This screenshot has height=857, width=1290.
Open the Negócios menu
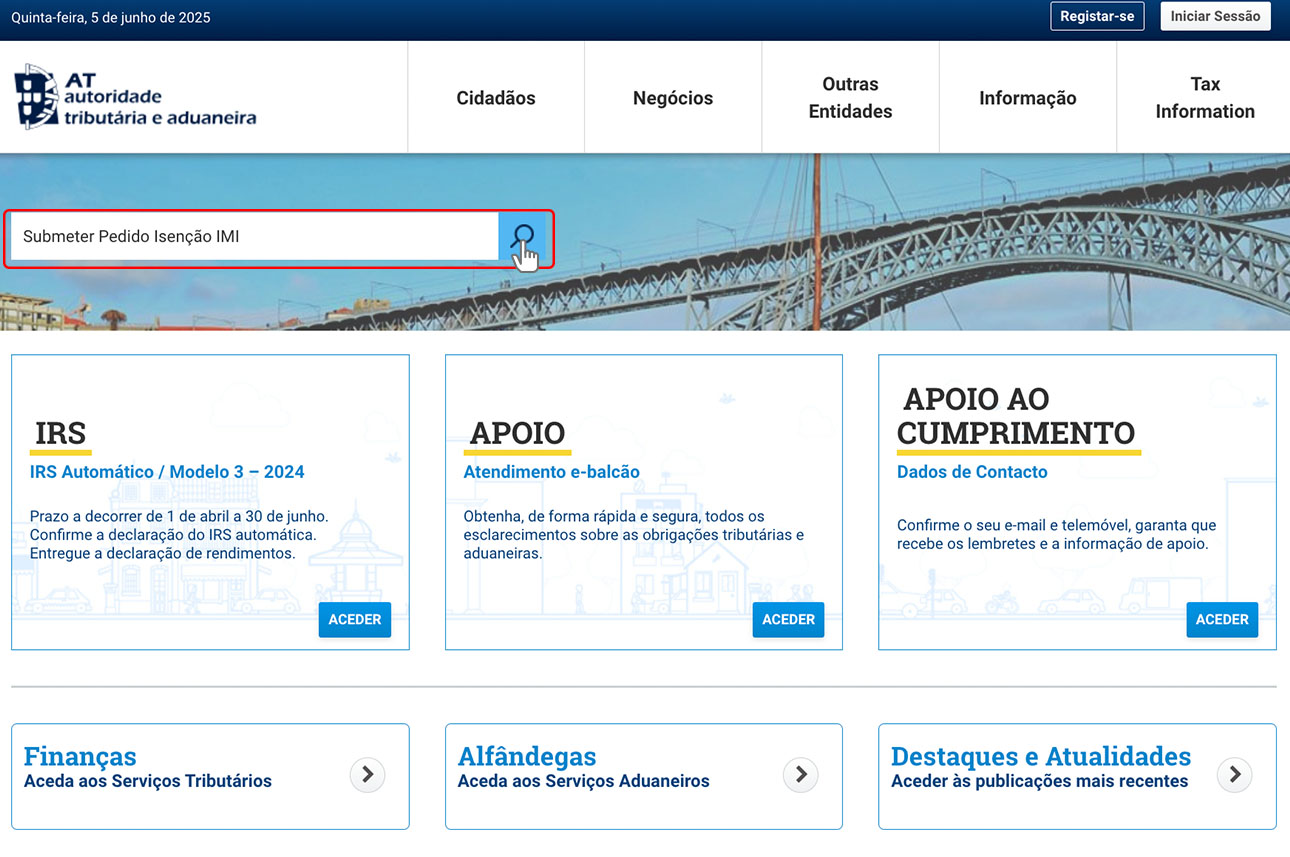tap(673, 98)
